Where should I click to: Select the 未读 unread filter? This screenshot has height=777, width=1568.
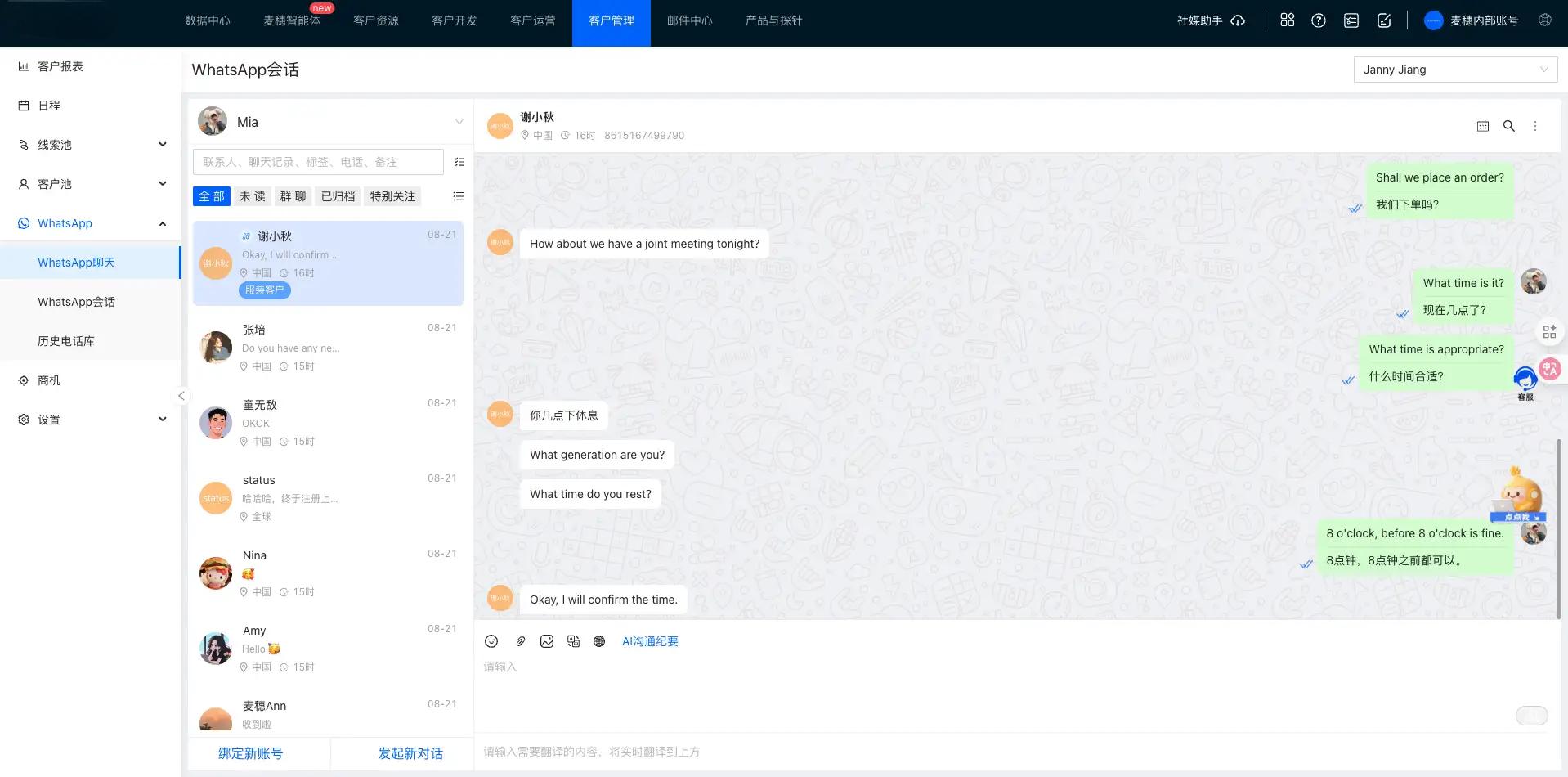coord(252,196)
